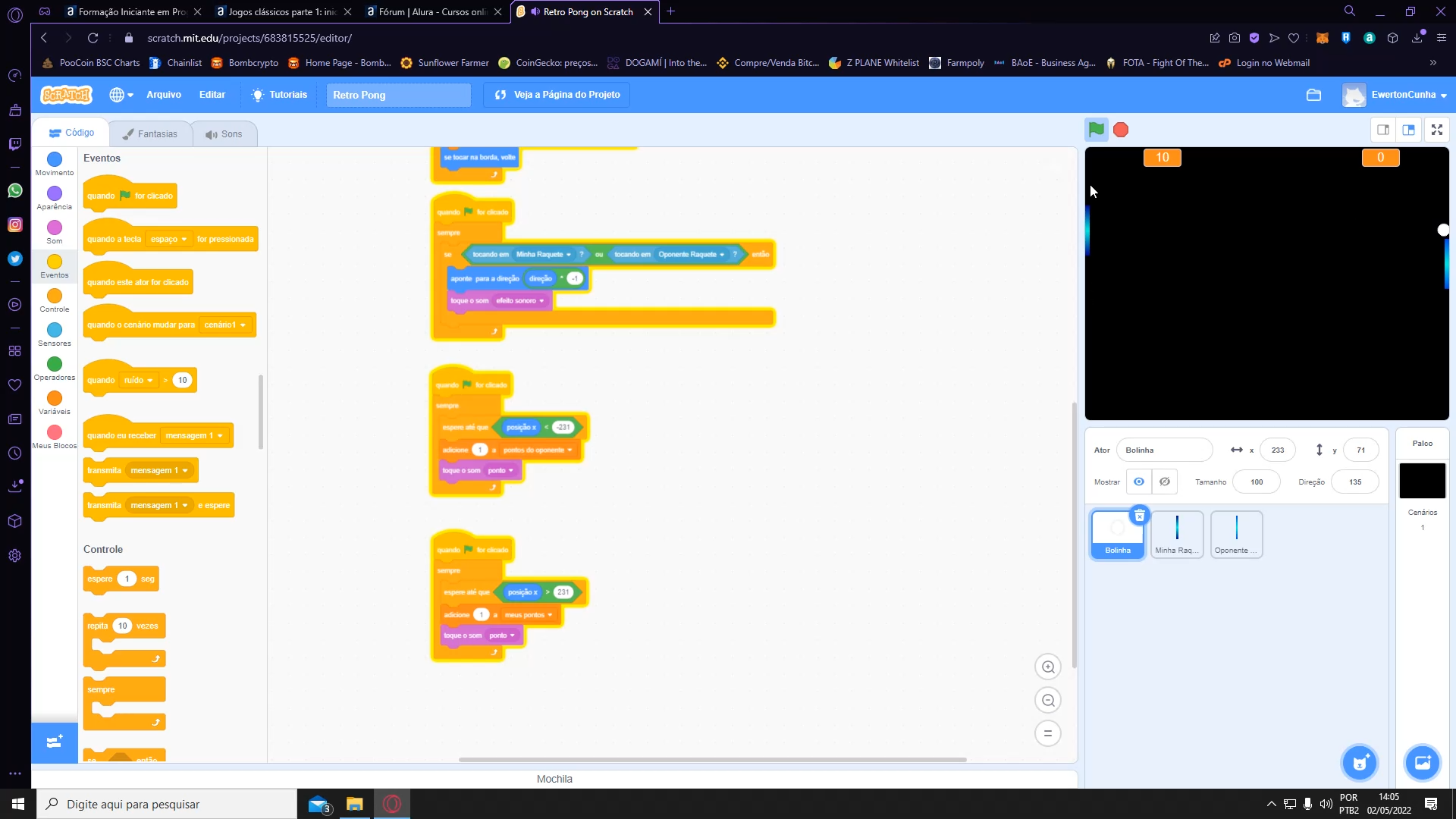Select the Controle block category
Viewport: 1456px width, 819px height.
55,300
